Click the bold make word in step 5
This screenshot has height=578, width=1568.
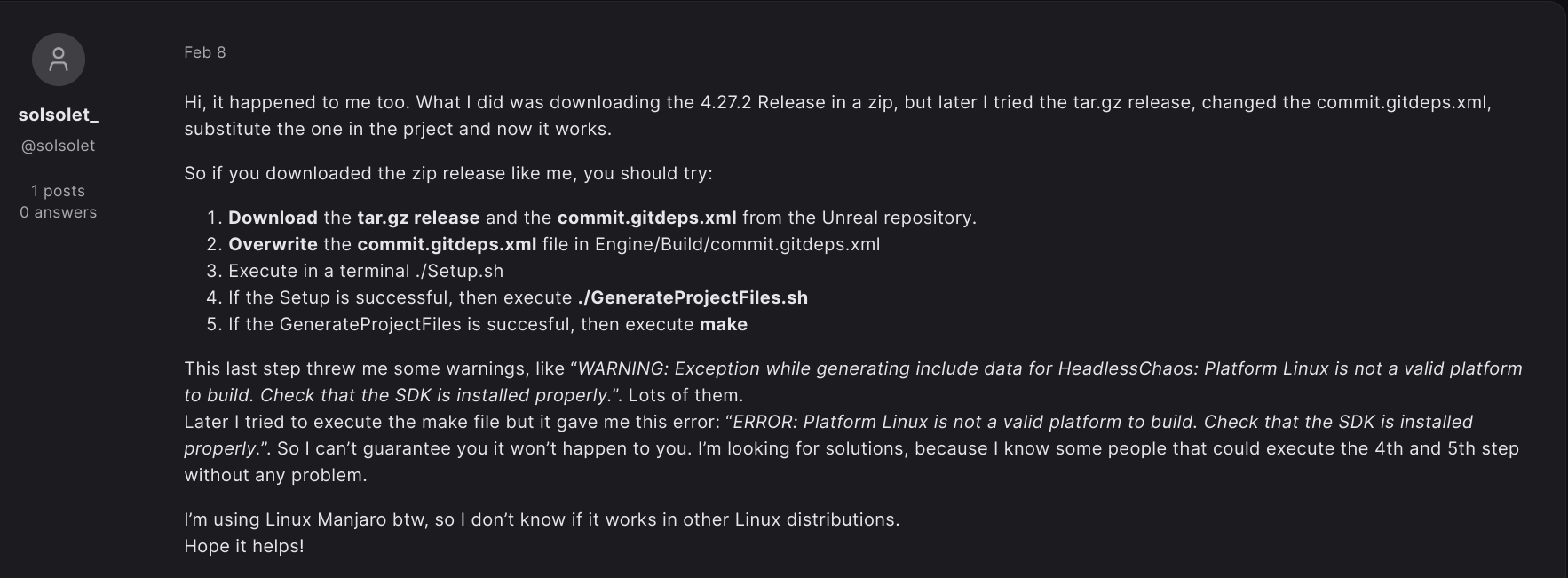point(724,324)
